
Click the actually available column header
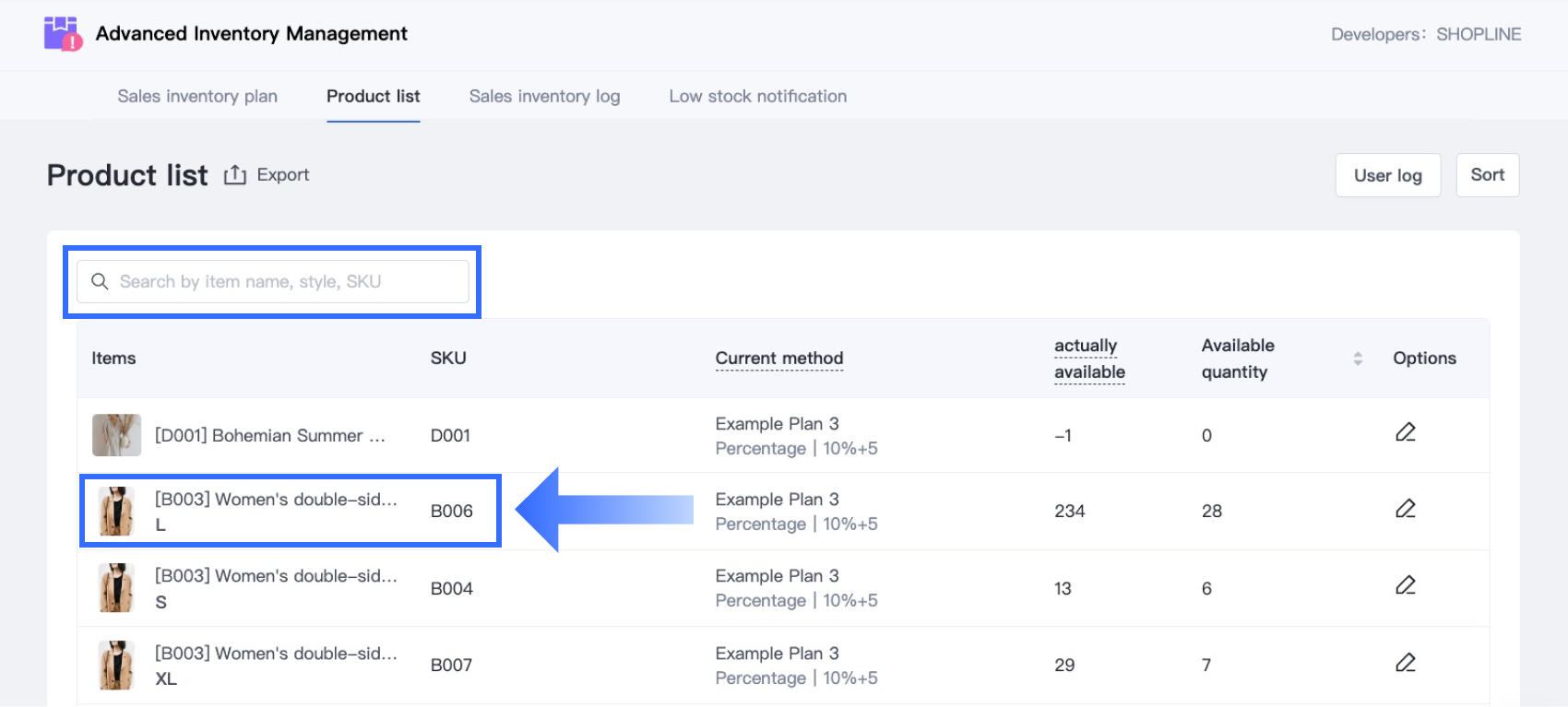tap(1088, 359)
